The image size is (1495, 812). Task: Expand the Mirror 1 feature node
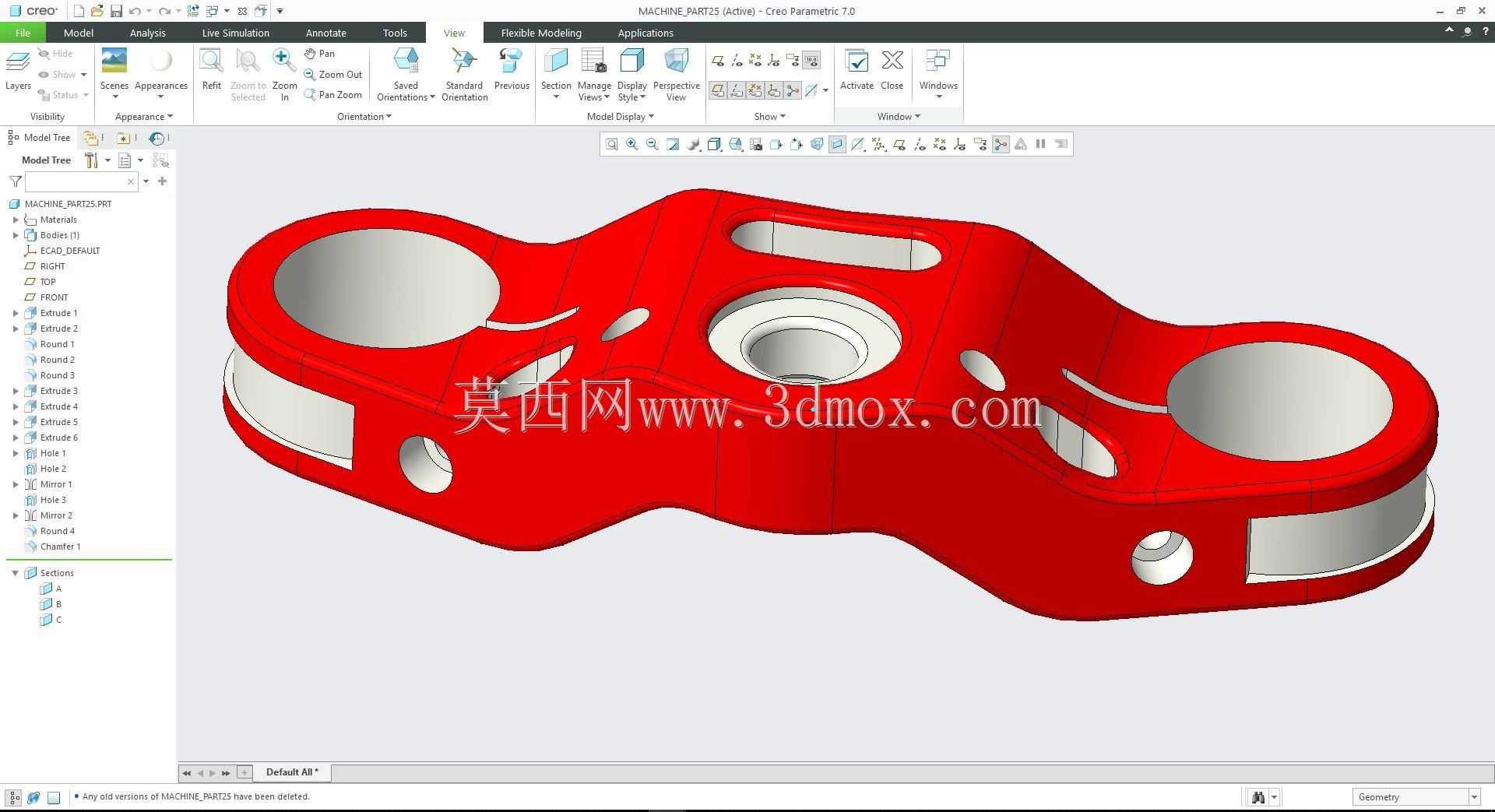[16, 484]
